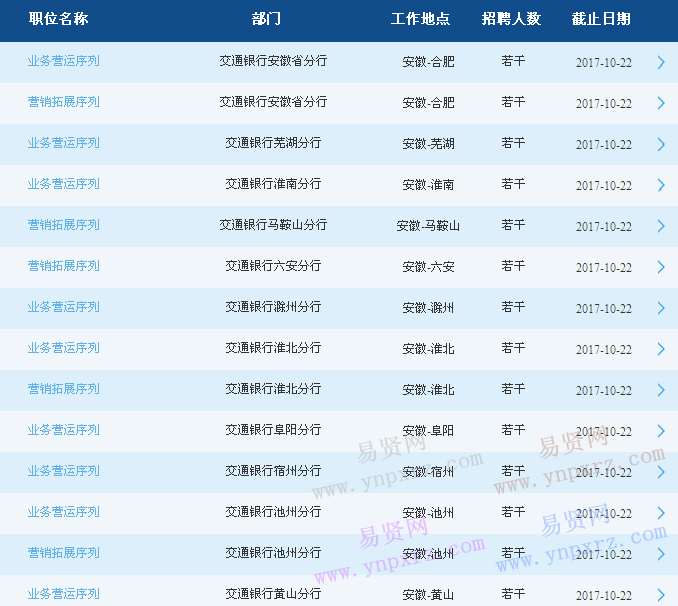
Task: Select department text 交通银行六安分行
Action: click(273, 266)
